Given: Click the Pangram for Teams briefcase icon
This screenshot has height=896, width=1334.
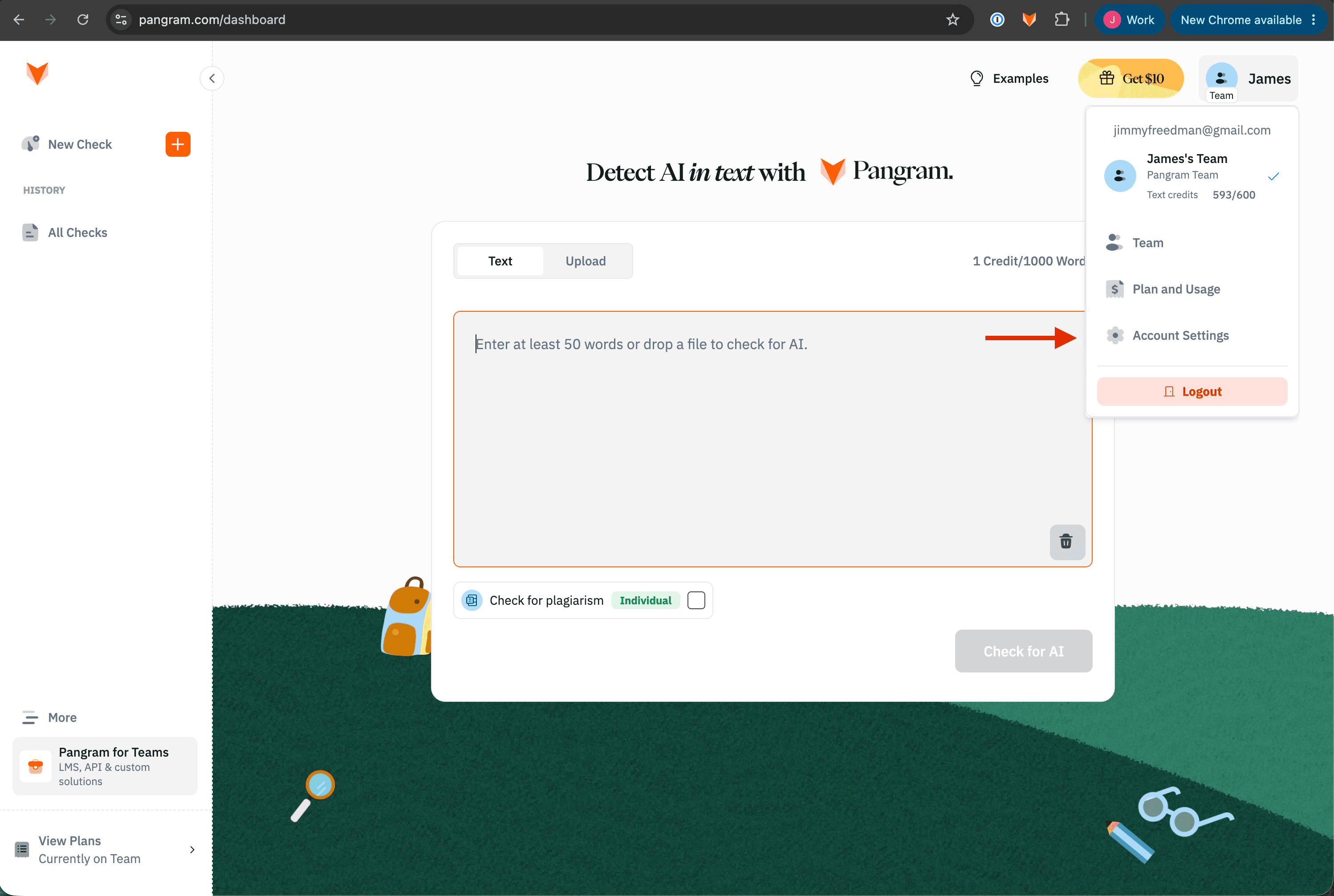Looking at the screenshot, I should [x=36, y=766].
